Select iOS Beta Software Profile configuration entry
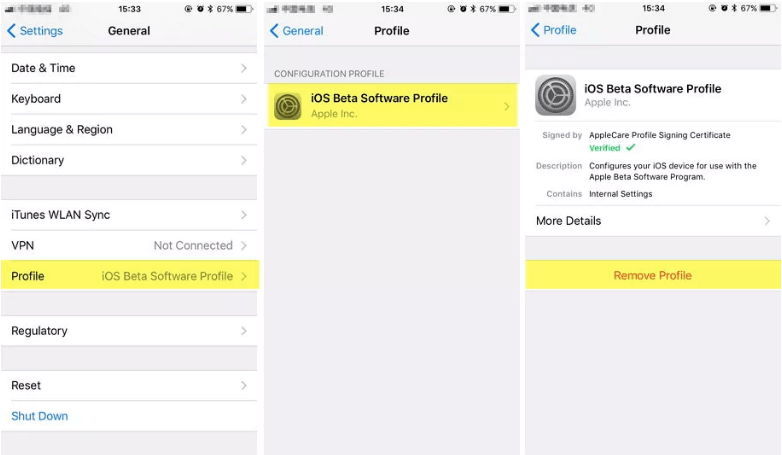Screen dimensions: 782x455 (392, 105)
